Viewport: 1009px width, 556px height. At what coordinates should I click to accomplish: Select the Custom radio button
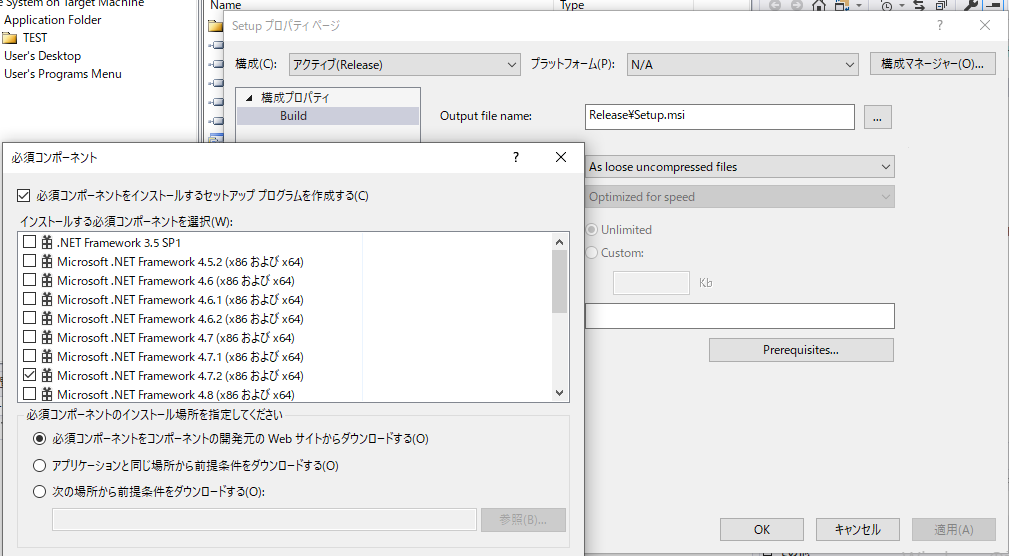(x=591, y=253)
